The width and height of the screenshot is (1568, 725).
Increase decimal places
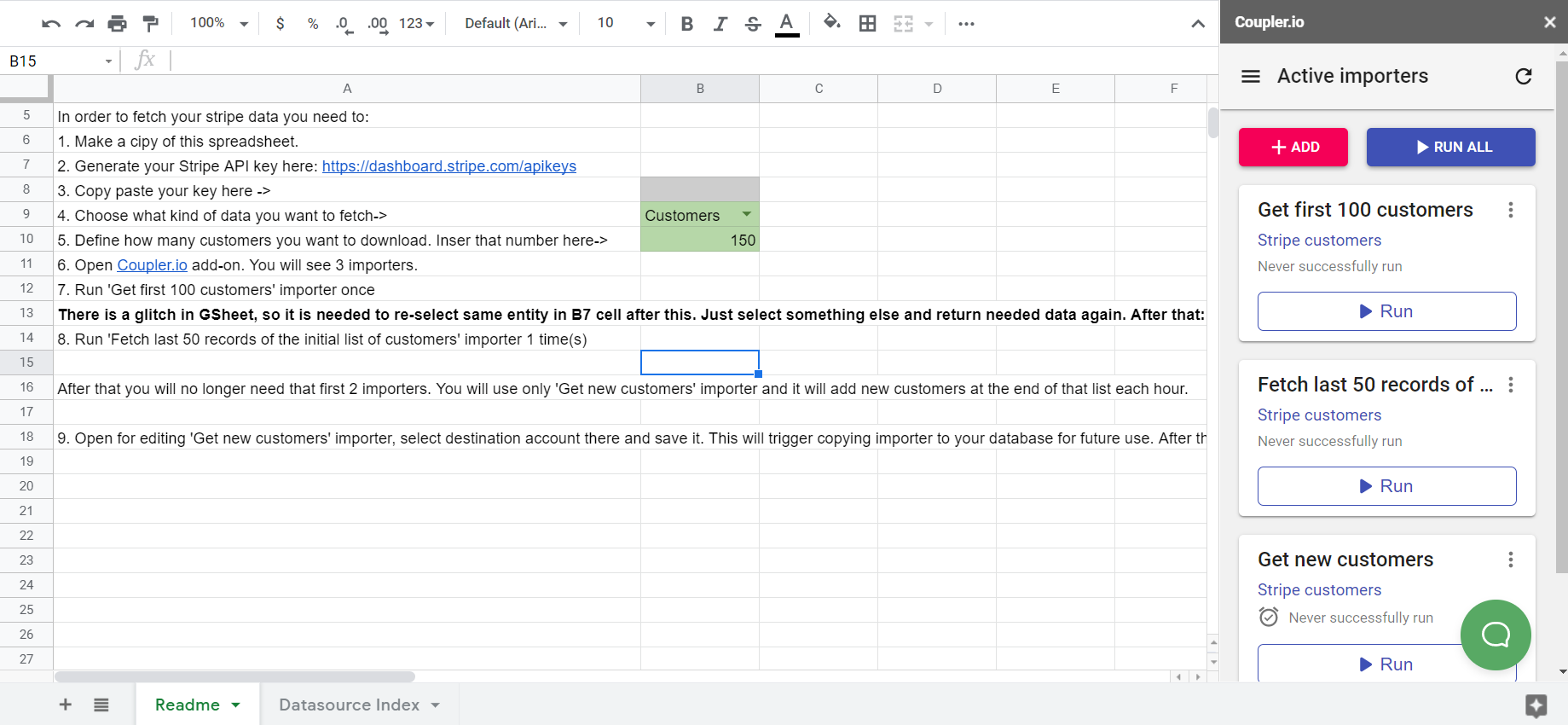pyautogui.click(x=379, y=25)
